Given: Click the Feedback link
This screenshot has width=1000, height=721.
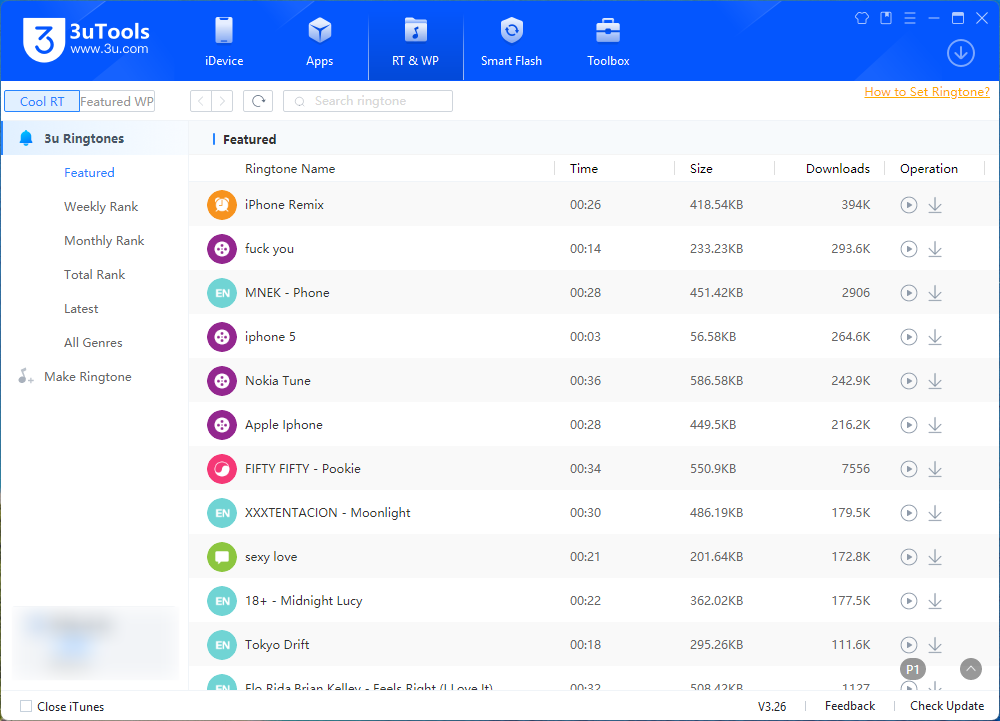Looking at the screenshot, I should coord(849,706).
